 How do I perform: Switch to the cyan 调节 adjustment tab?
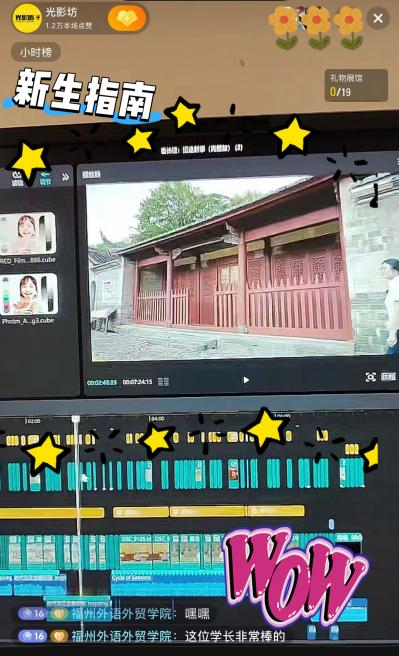(45, 178)
